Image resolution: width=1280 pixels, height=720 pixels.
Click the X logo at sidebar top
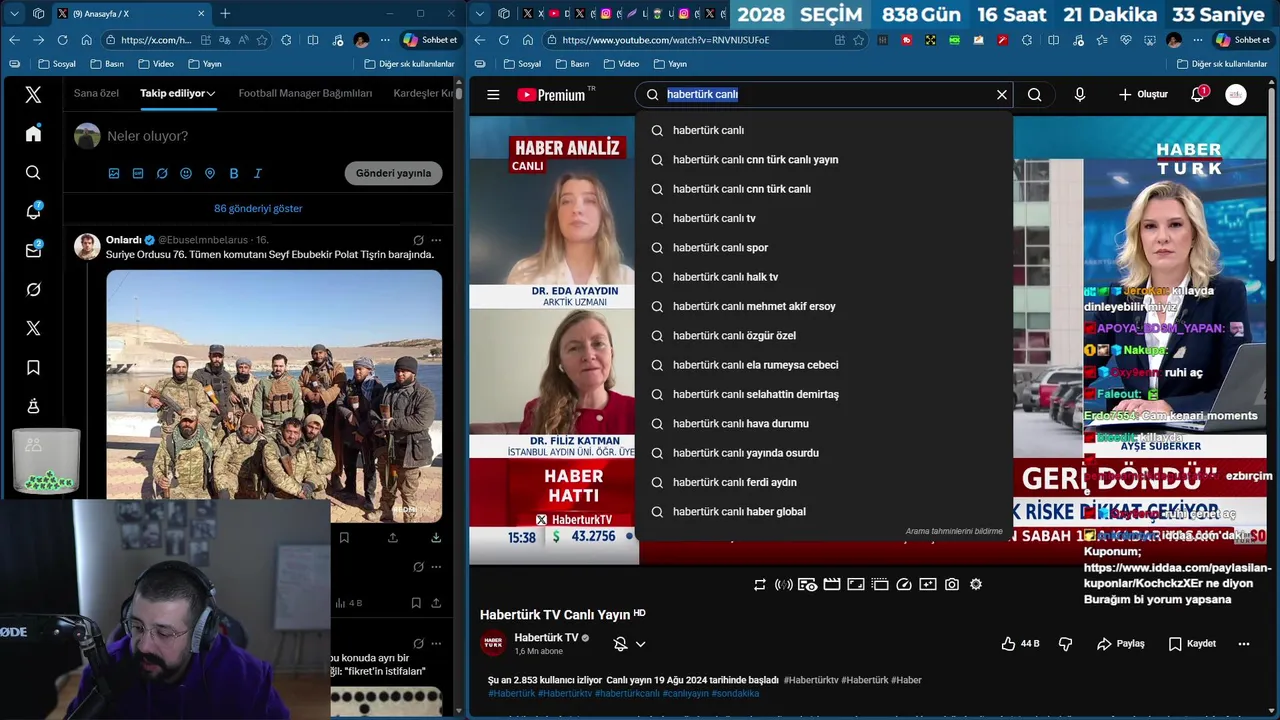(33, 95)
